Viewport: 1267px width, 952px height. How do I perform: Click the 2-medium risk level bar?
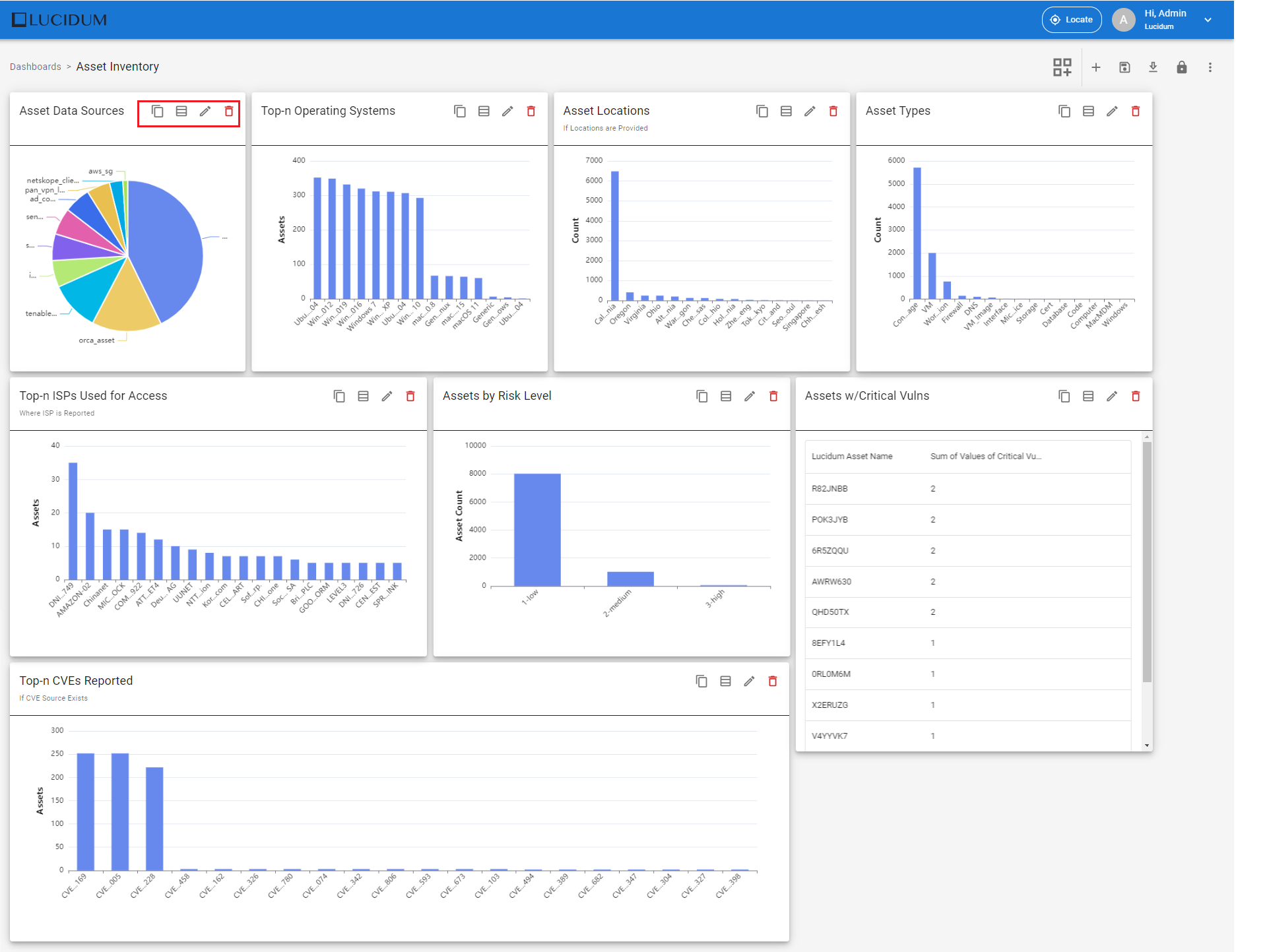pyautogui.click(x=630, y=579)
